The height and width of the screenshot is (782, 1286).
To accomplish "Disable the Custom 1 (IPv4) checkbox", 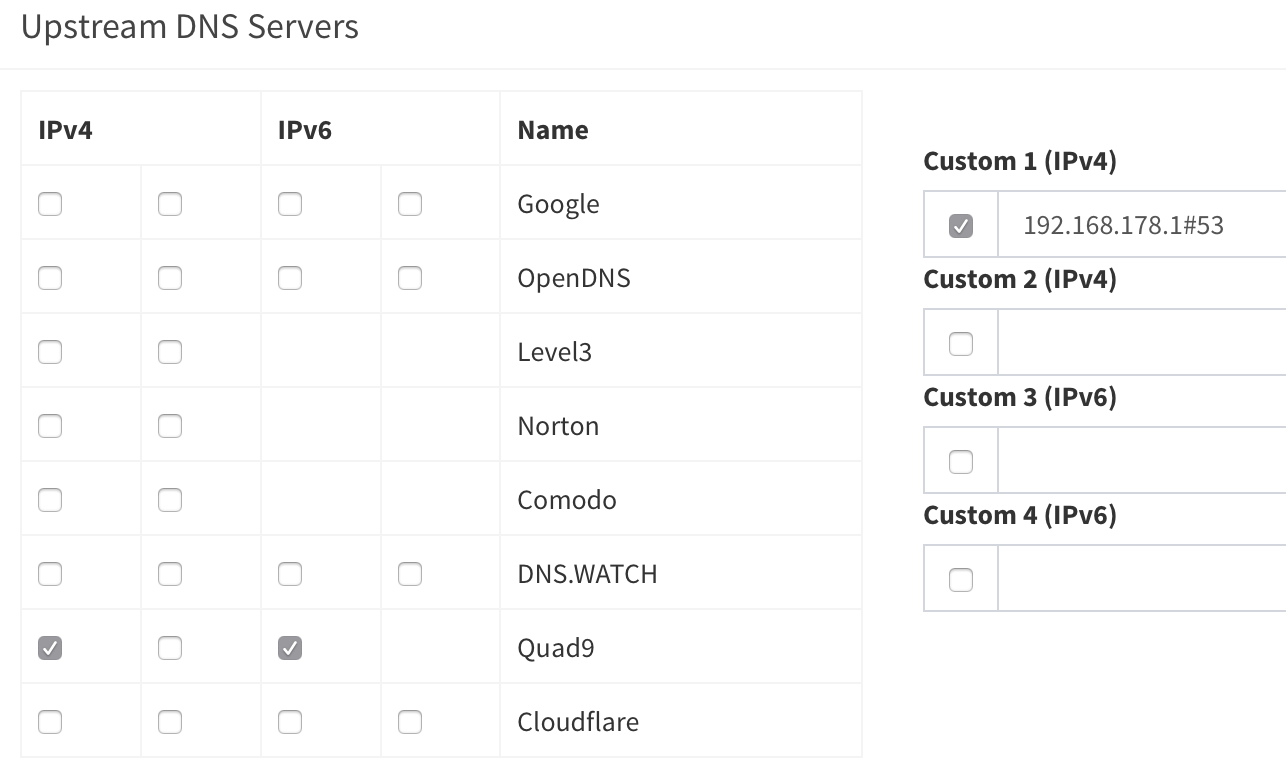I will (961, 226).
